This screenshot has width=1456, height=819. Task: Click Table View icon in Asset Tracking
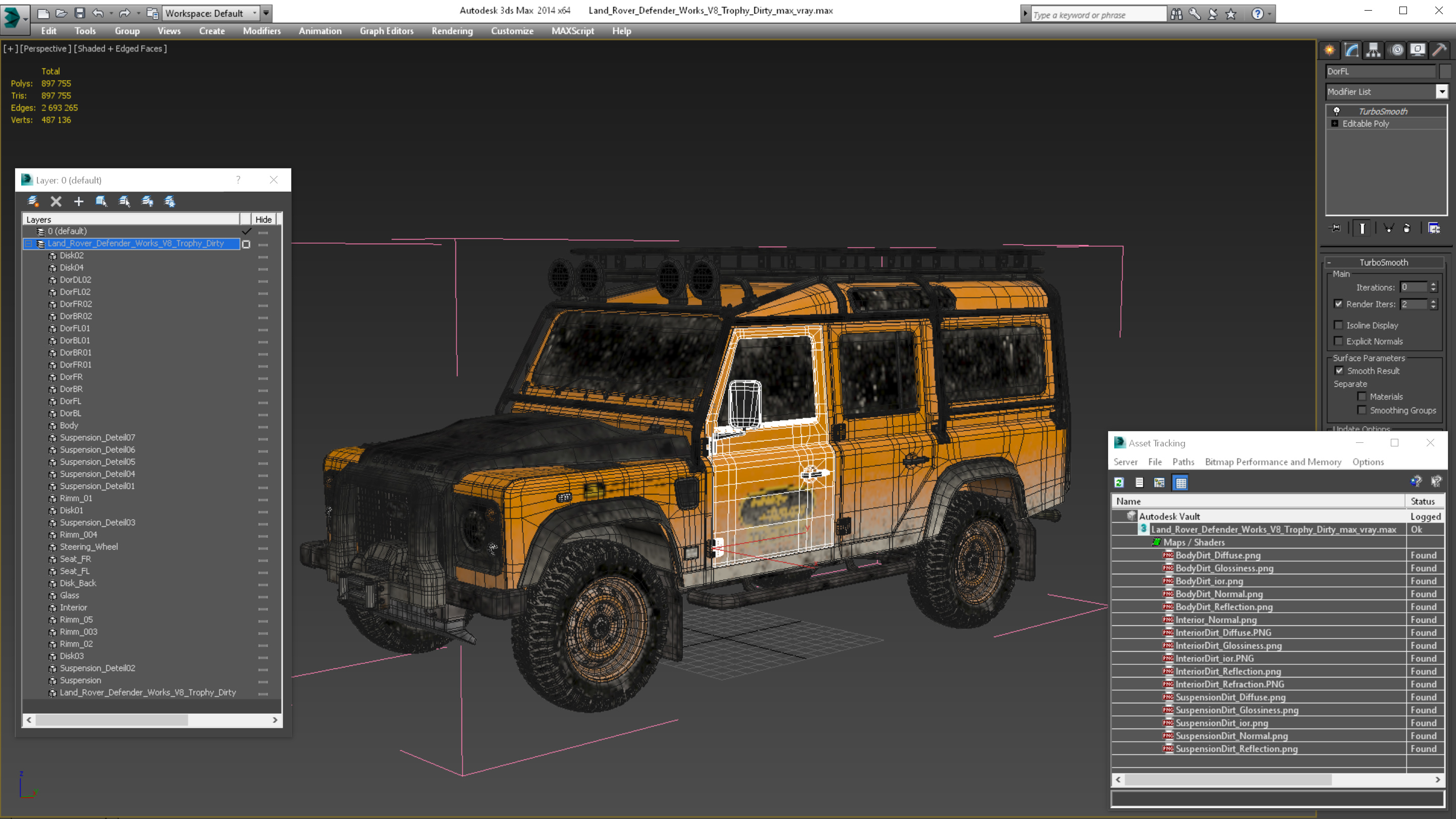(x=1181, y=483)
